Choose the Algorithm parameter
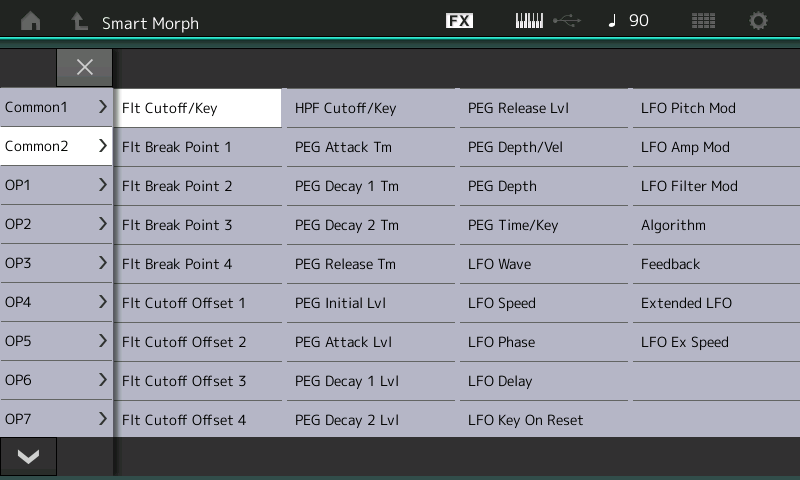 click(x=716, y=225)
